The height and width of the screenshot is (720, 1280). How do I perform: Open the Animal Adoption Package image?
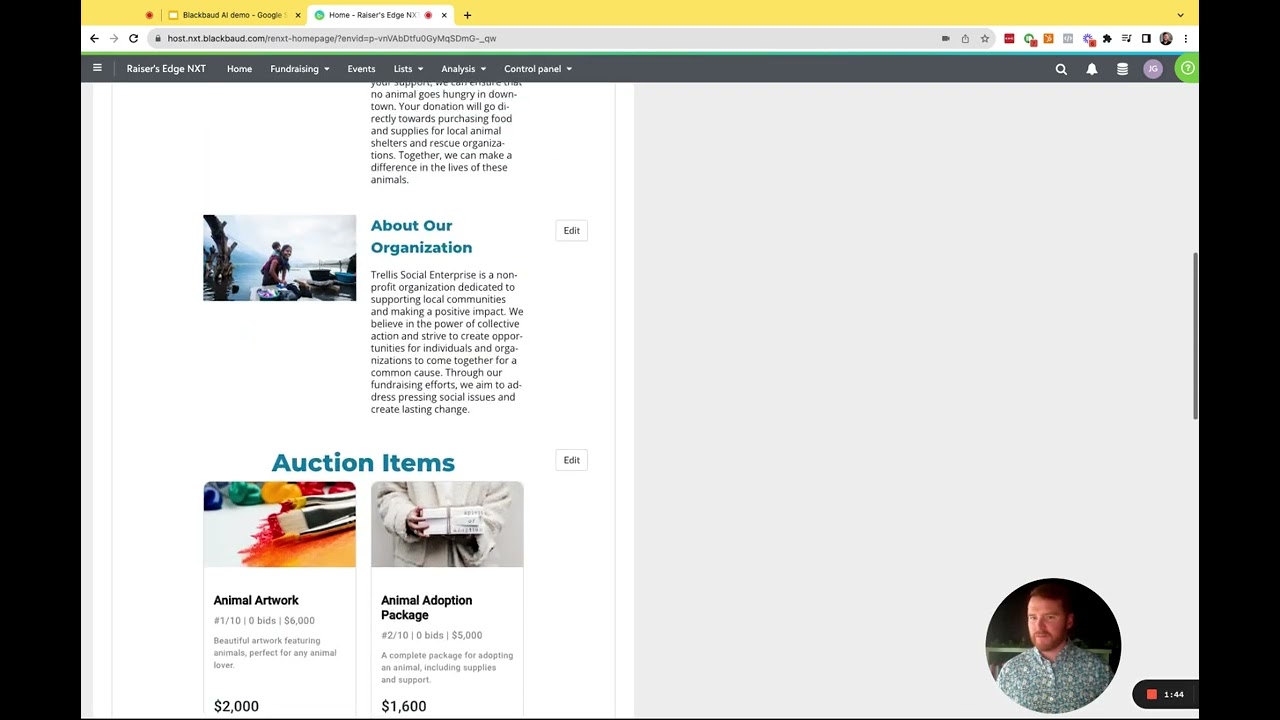(x=447, y=525)
